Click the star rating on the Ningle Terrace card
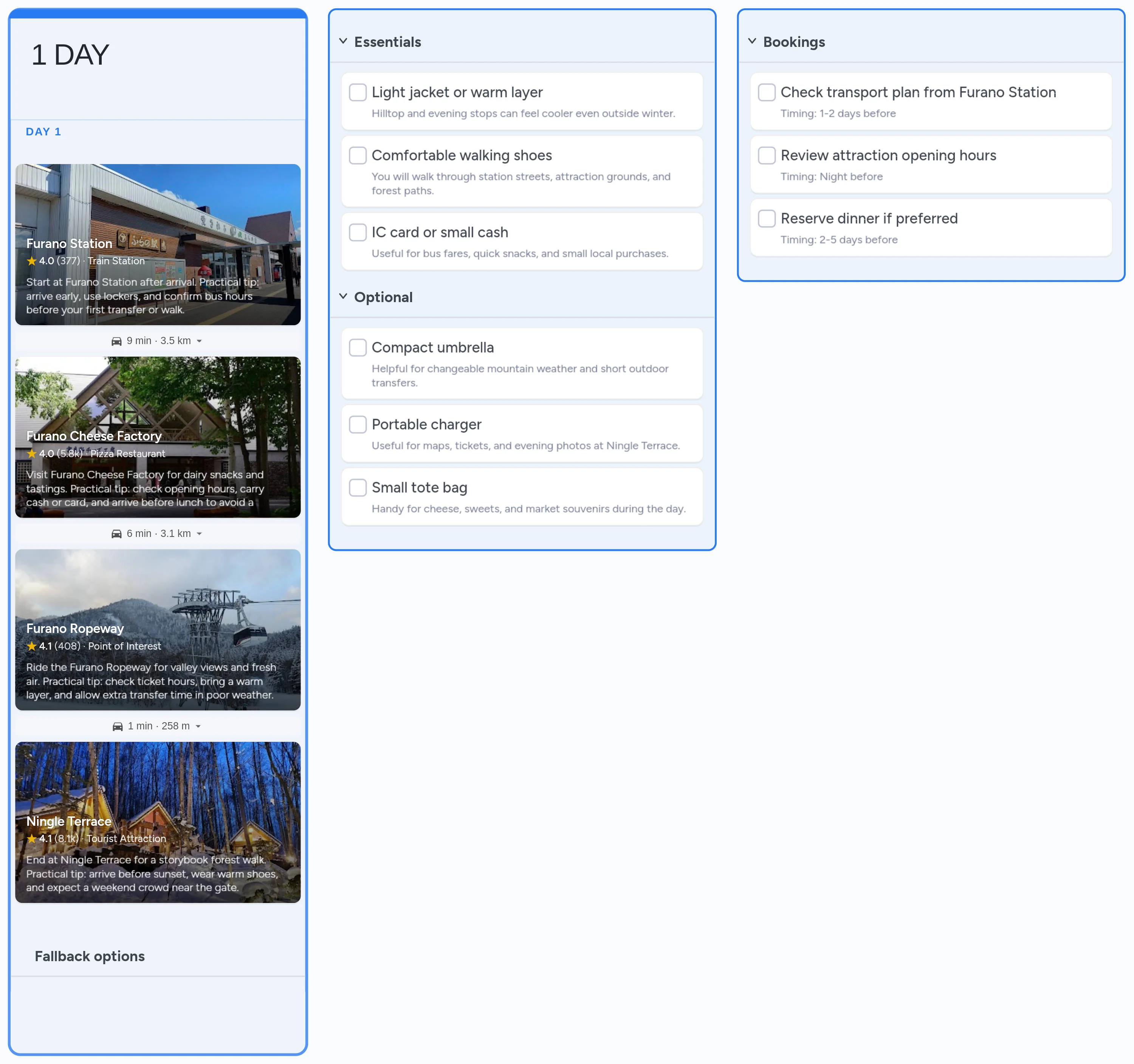 (32, 839)
